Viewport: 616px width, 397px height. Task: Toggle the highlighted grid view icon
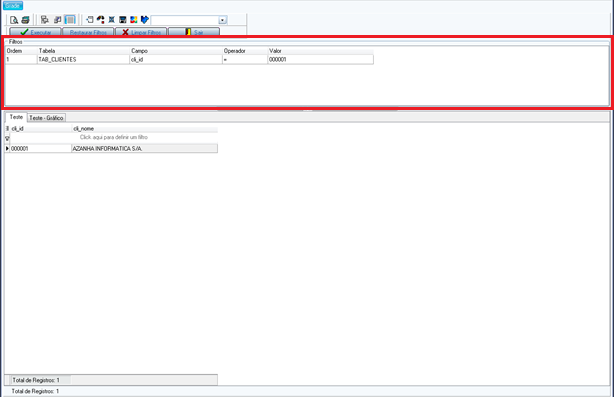click(70, 20)
